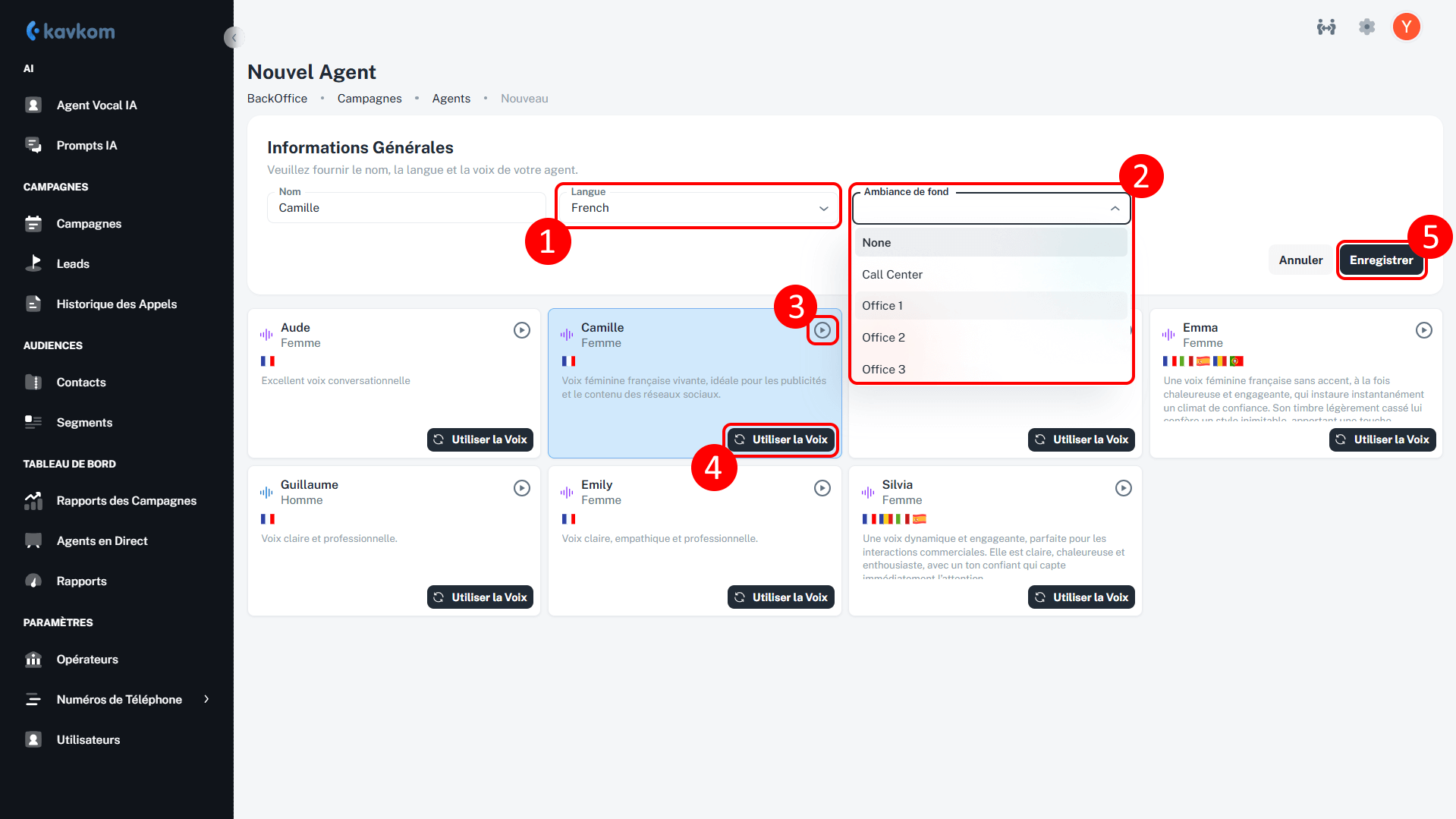Play Camille voice sample

pyautogui.click(x=822, y=330)
